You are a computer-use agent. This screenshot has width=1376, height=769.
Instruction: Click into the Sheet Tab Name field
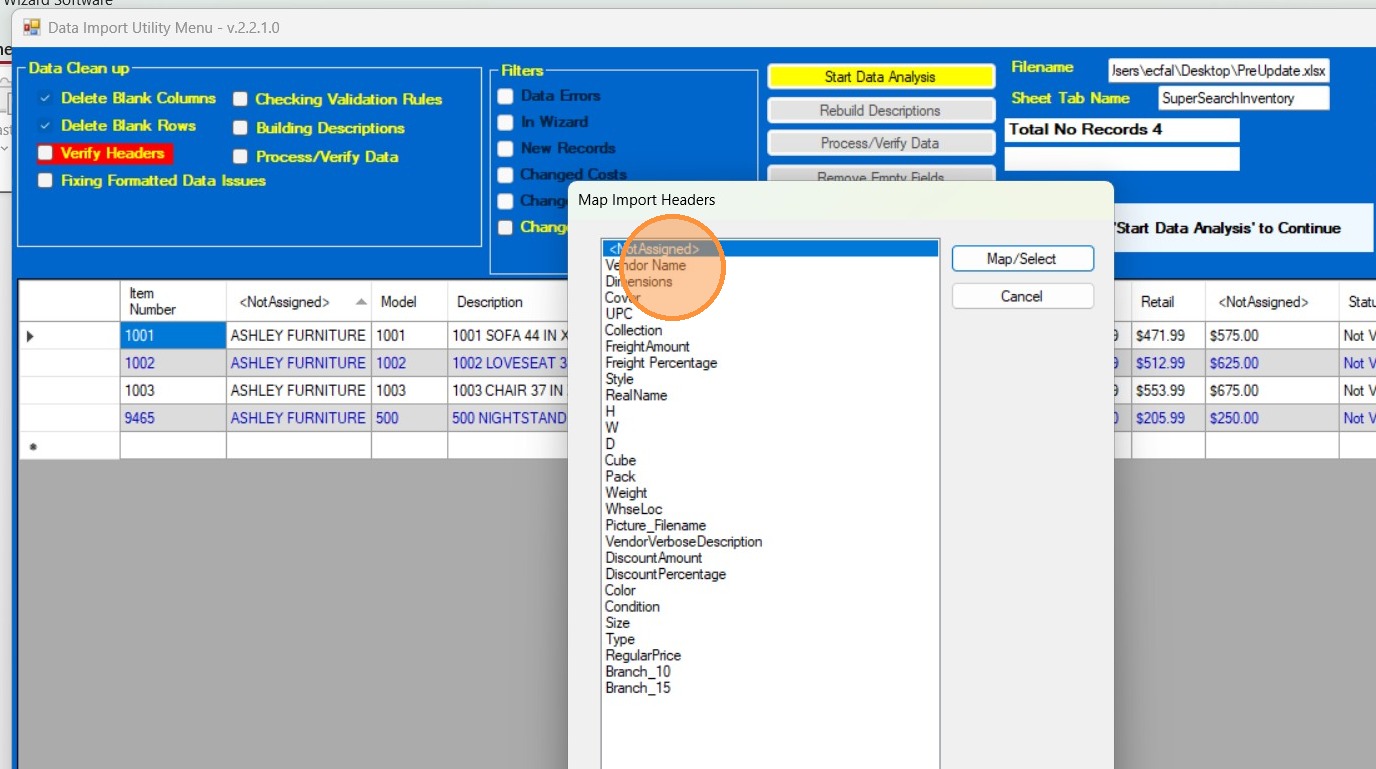pyautogui.click(x=1243, y=98)
